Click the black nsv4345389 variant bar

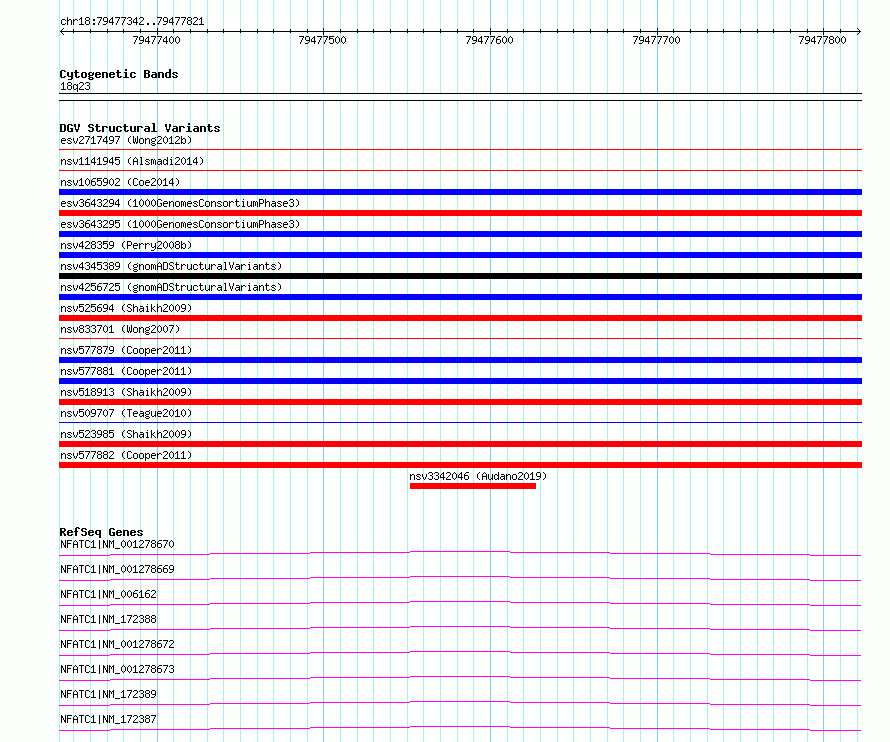[460, 276]
